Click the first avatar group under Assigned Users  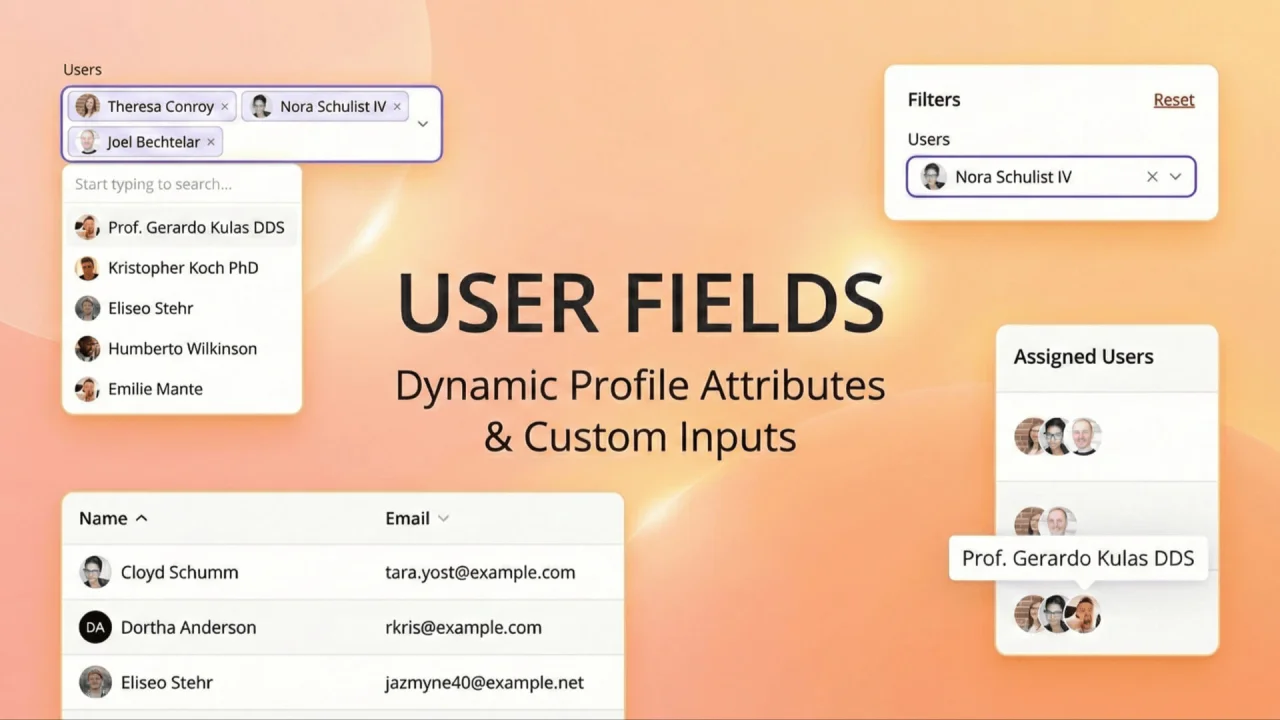click(1057, 435)
